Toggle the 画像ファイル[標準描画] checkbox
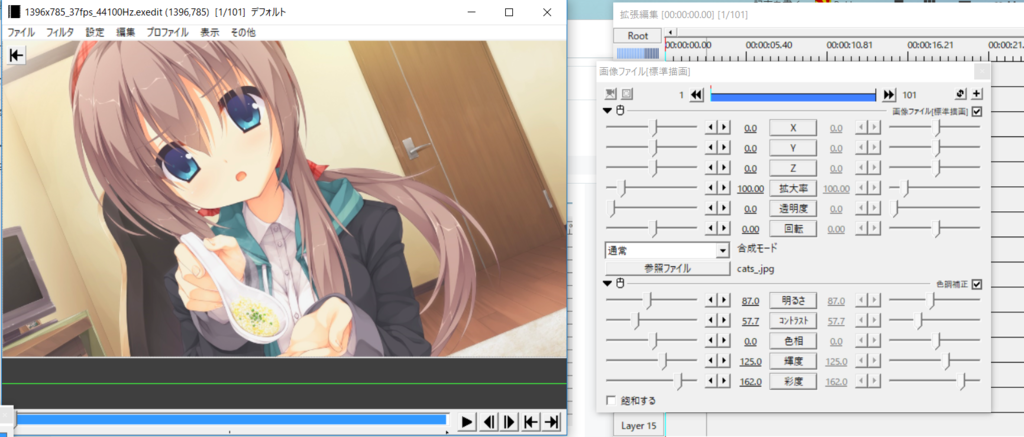The width and height of the screenshot is (1024, 437). coord(977,111)
